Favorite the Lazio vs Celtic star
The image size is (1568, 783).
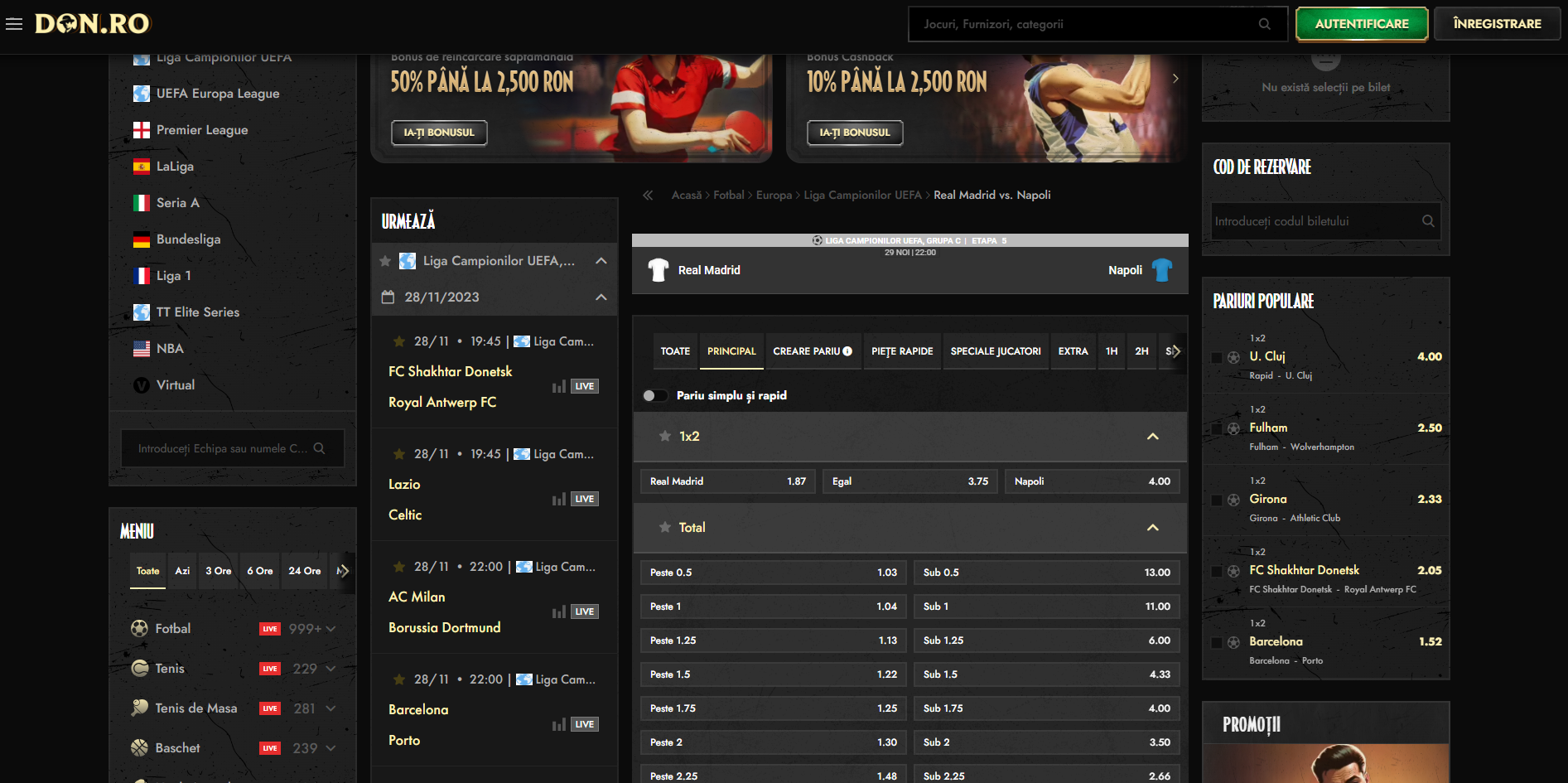click(399, 454)
